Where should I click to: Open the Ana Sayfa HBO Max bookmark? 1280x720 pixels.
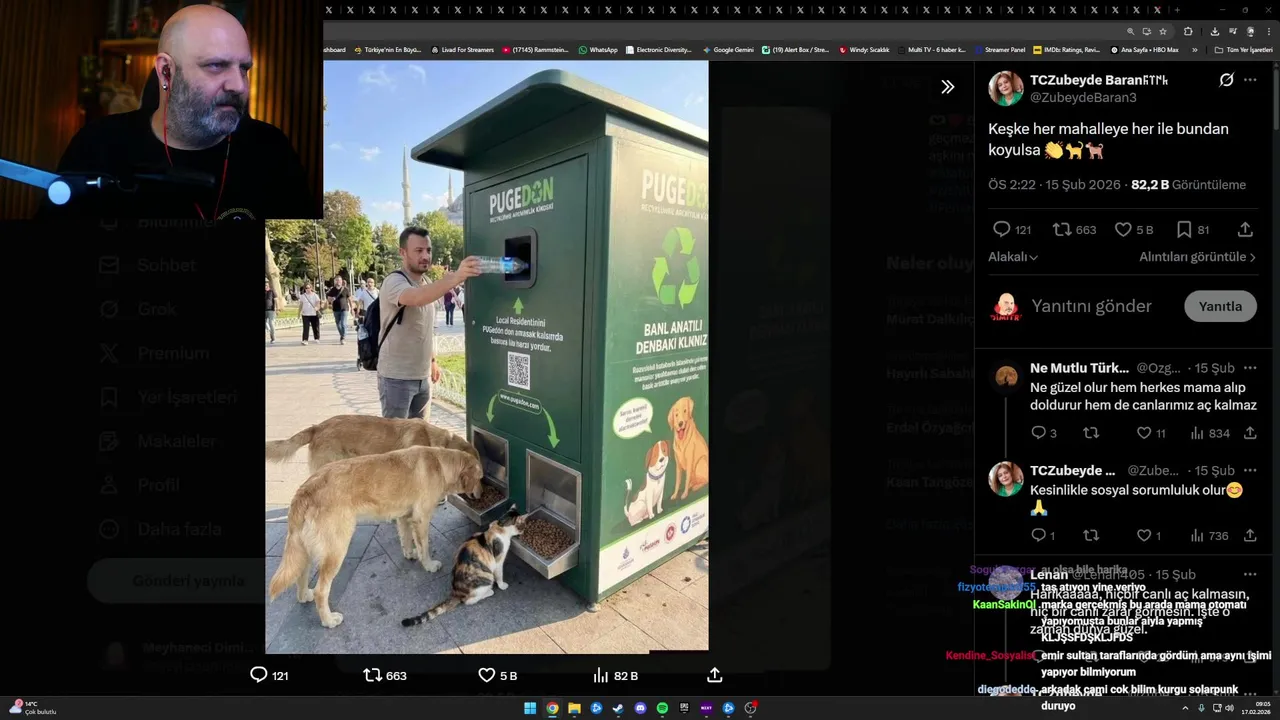coord(1145,50)
